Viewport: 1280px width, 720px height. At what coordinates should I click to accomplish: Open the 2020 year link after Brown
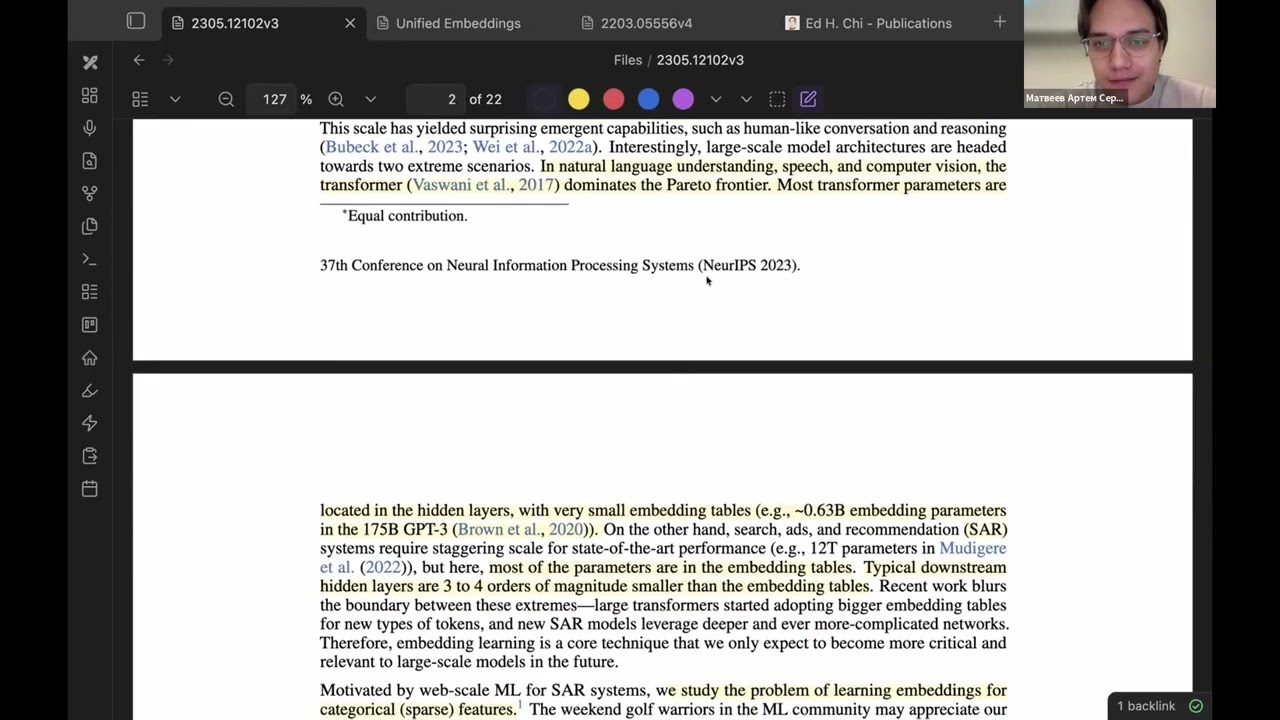pyautogui.click(x=565, y=530)
